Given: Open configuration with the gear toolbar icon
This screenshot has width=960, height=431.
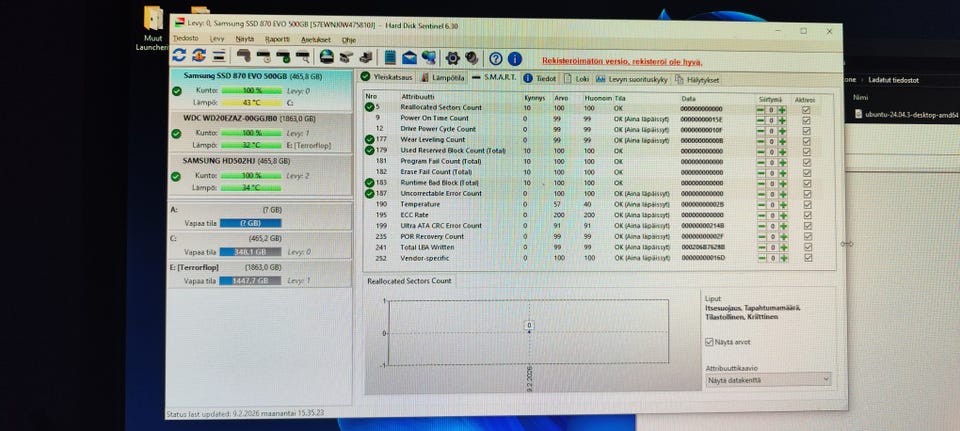Looking at the screenshot, I should [x=452, y=58].
